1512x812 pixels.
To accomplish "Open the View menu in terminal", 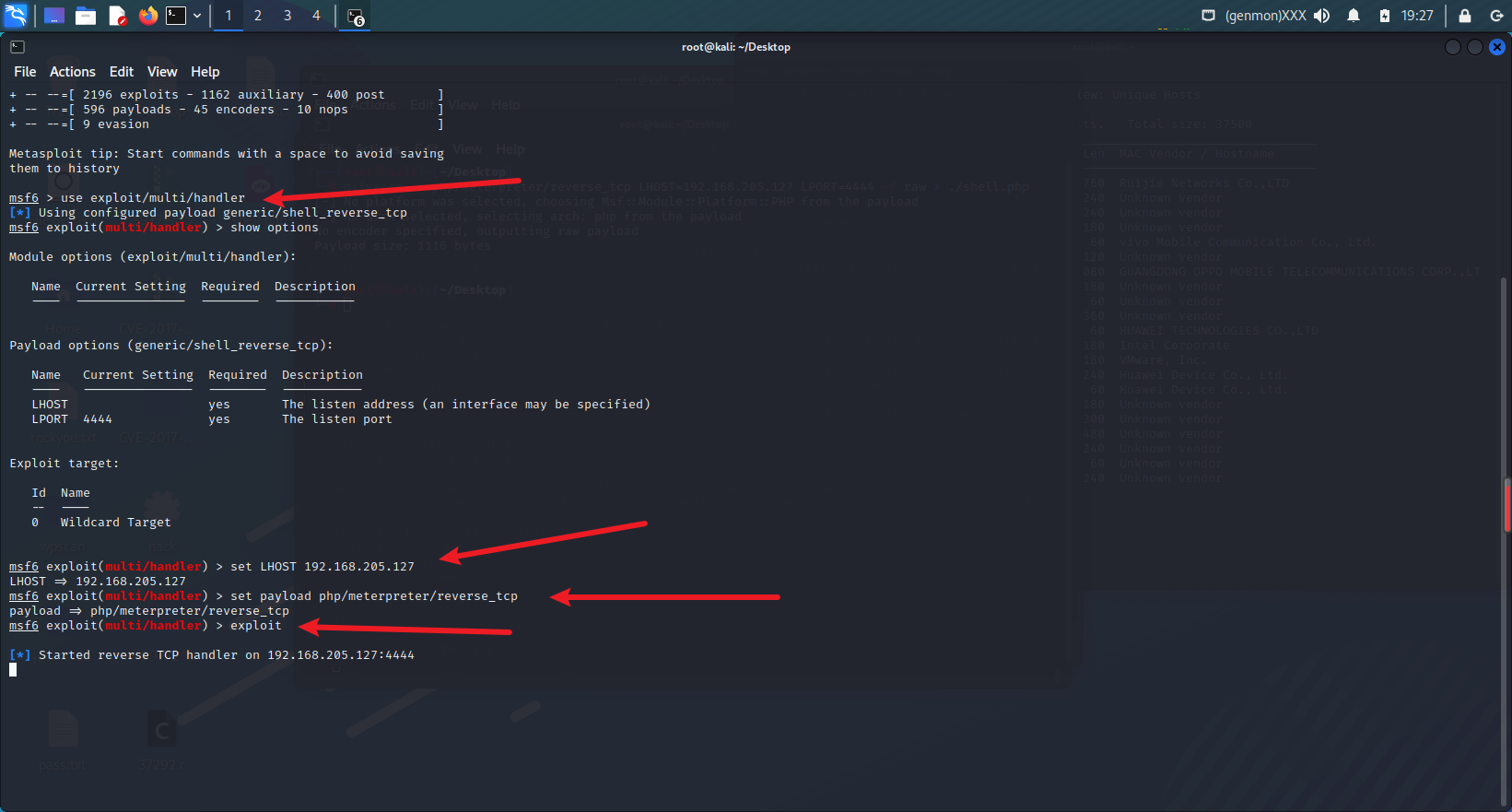I will click(162, 72).
